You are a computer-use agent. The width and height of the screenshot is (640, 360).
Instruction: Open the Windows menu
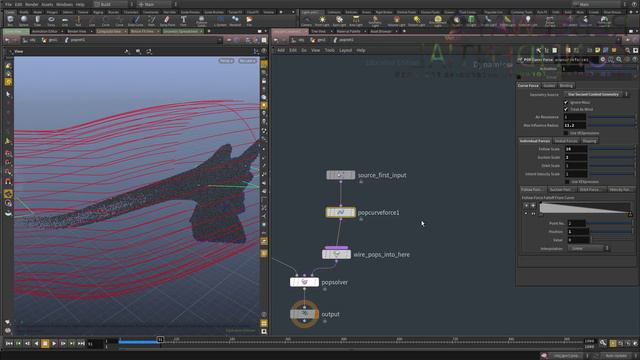coord(64,4)
